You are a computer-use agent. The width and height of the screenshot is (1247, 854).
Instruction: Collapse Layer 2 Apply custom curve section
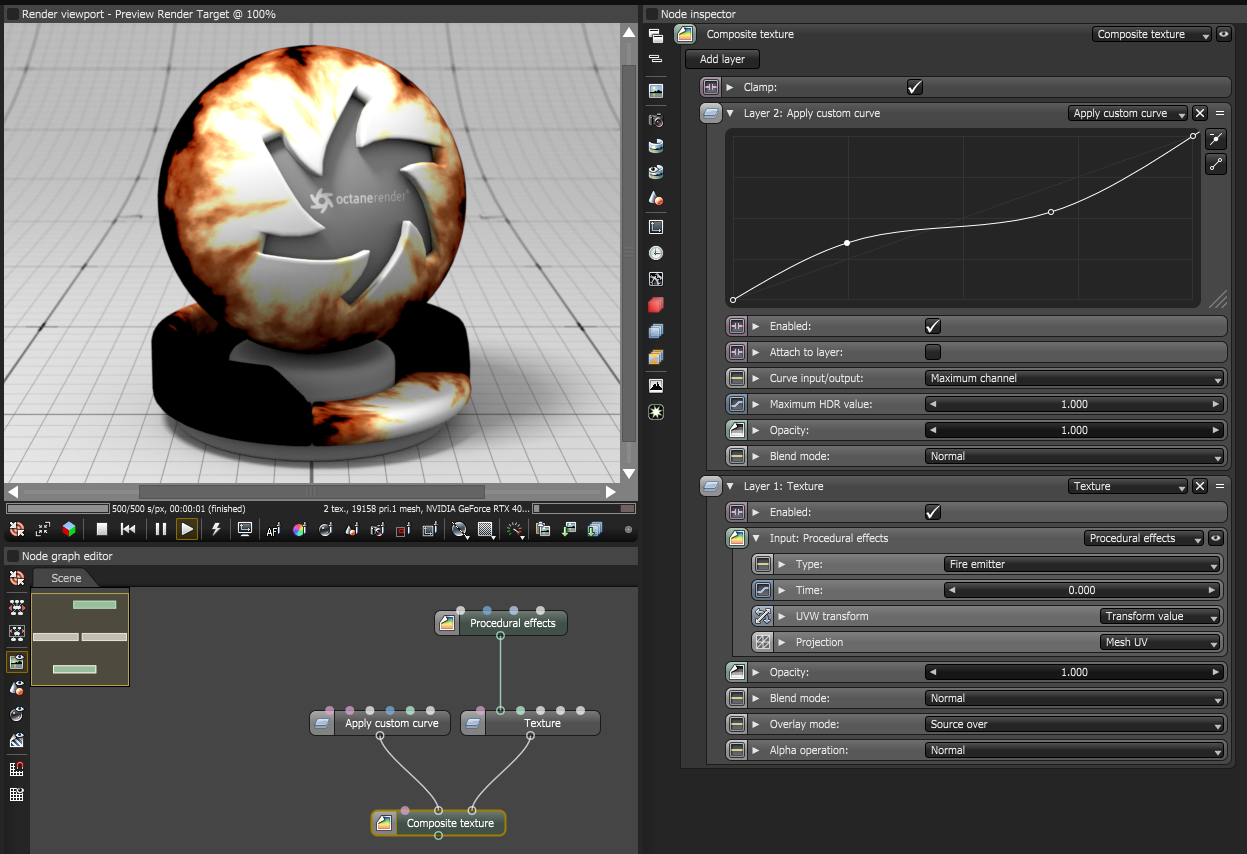tap(731, 113)
